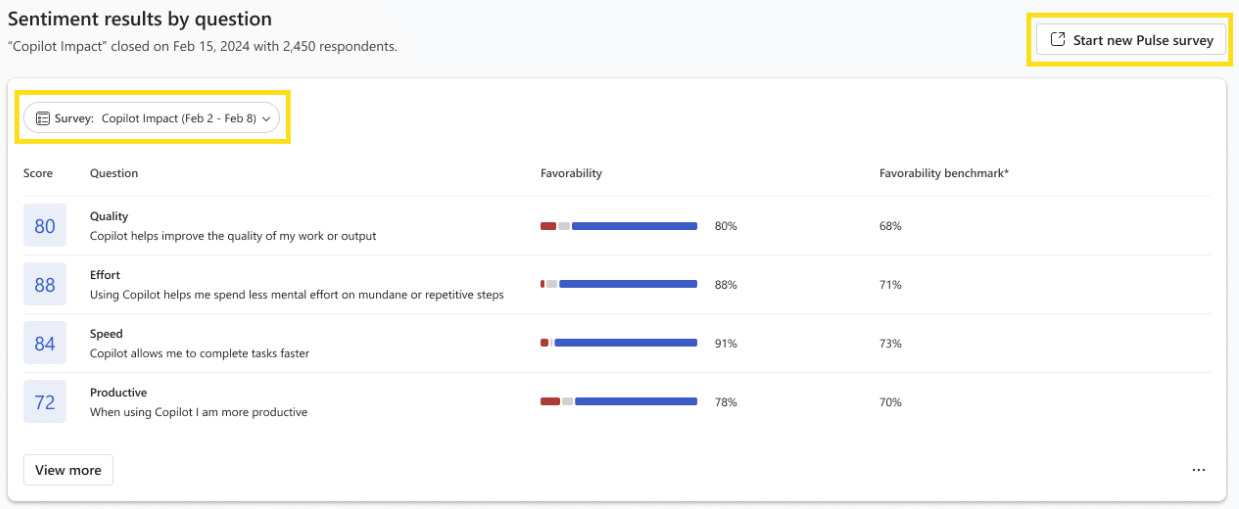
Task: Click the survey form icon in selector
Action: point(43,118)
